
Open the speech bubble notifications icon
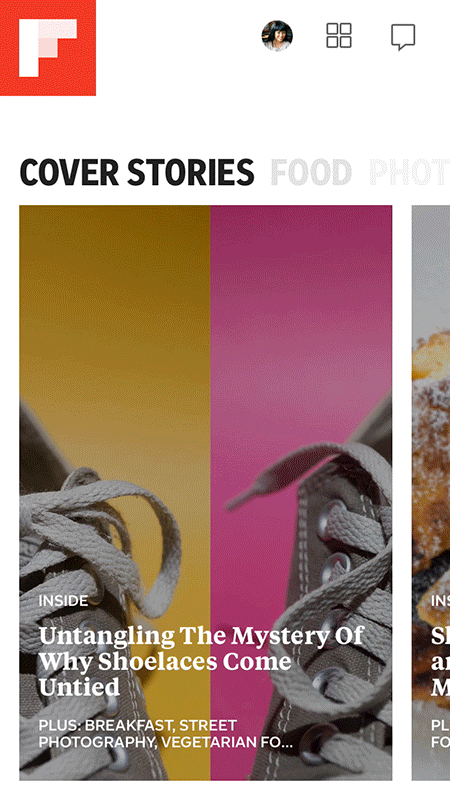click(403, 37)
